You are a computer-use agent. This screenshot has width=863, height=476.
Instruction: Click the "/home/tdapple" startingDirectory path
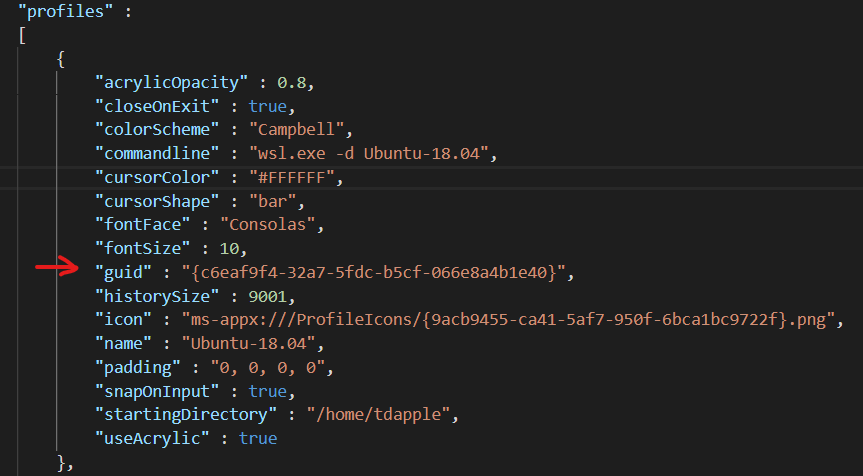(x=378, y=415)
